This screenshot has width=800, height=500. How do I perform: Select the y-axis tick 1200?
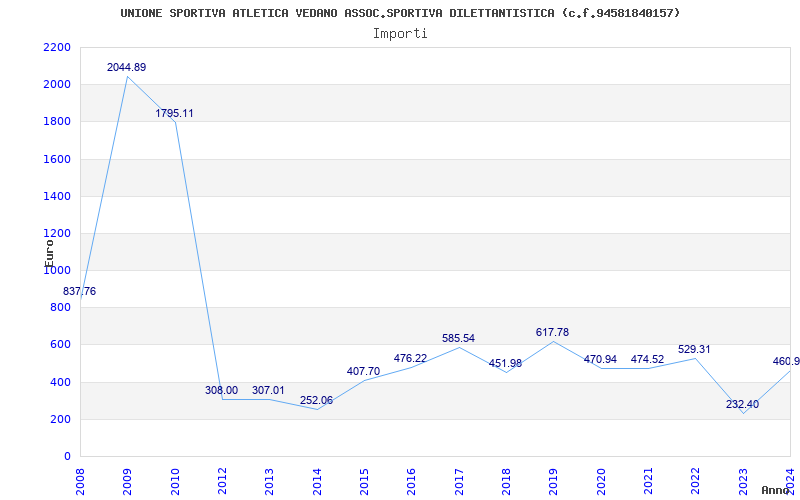[x=57, y=234]
